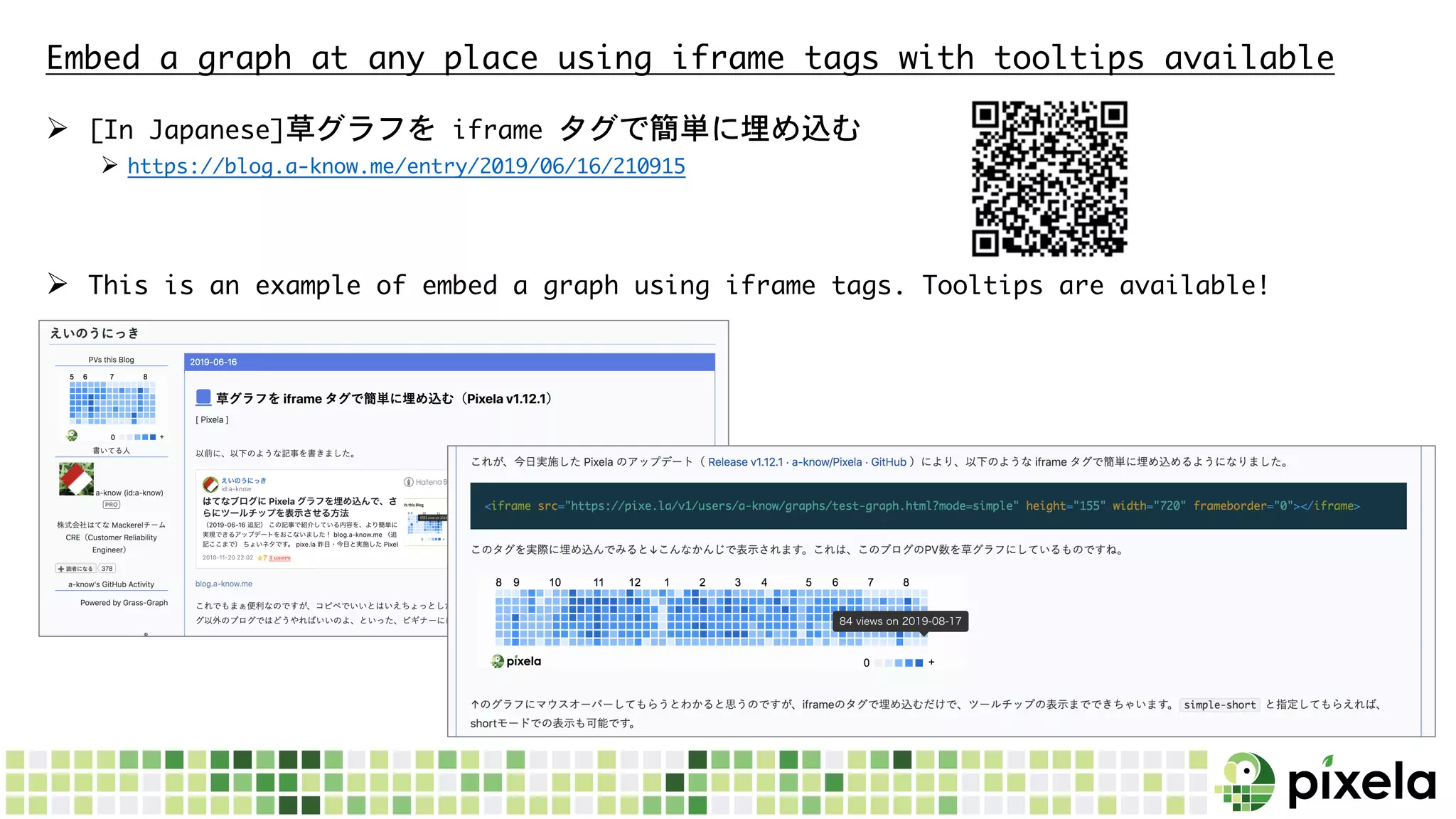Click darkest blue legend swatch of embedded graph
The height and width of the screenshot is (819, 1456).
(x=919, y=663)
